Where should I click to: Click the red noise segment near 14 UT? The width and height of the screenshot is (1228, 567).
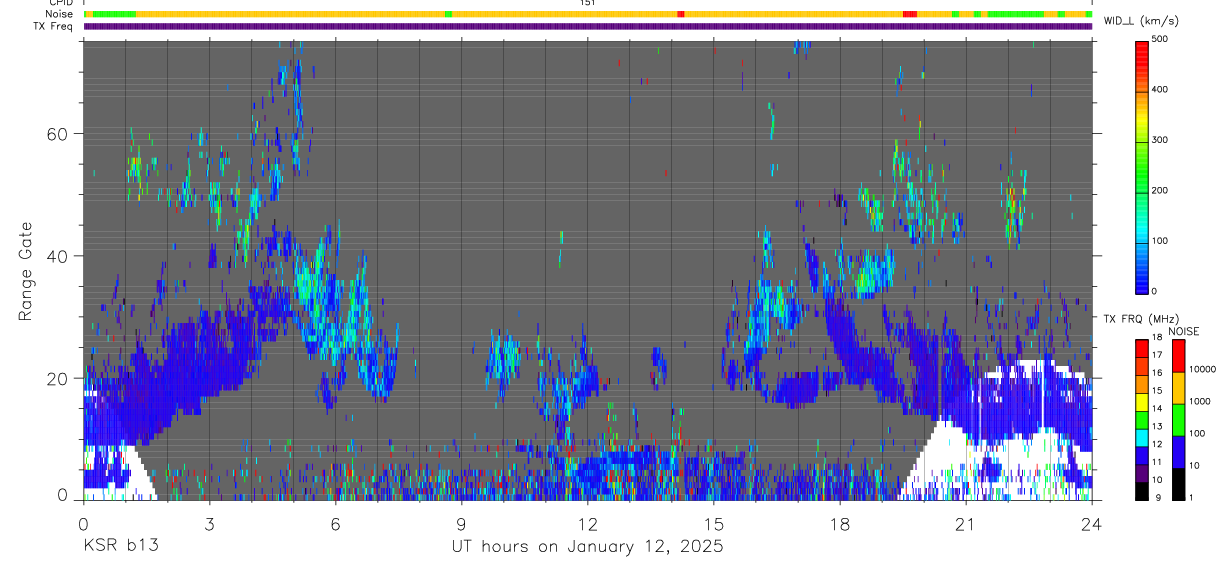680,14
